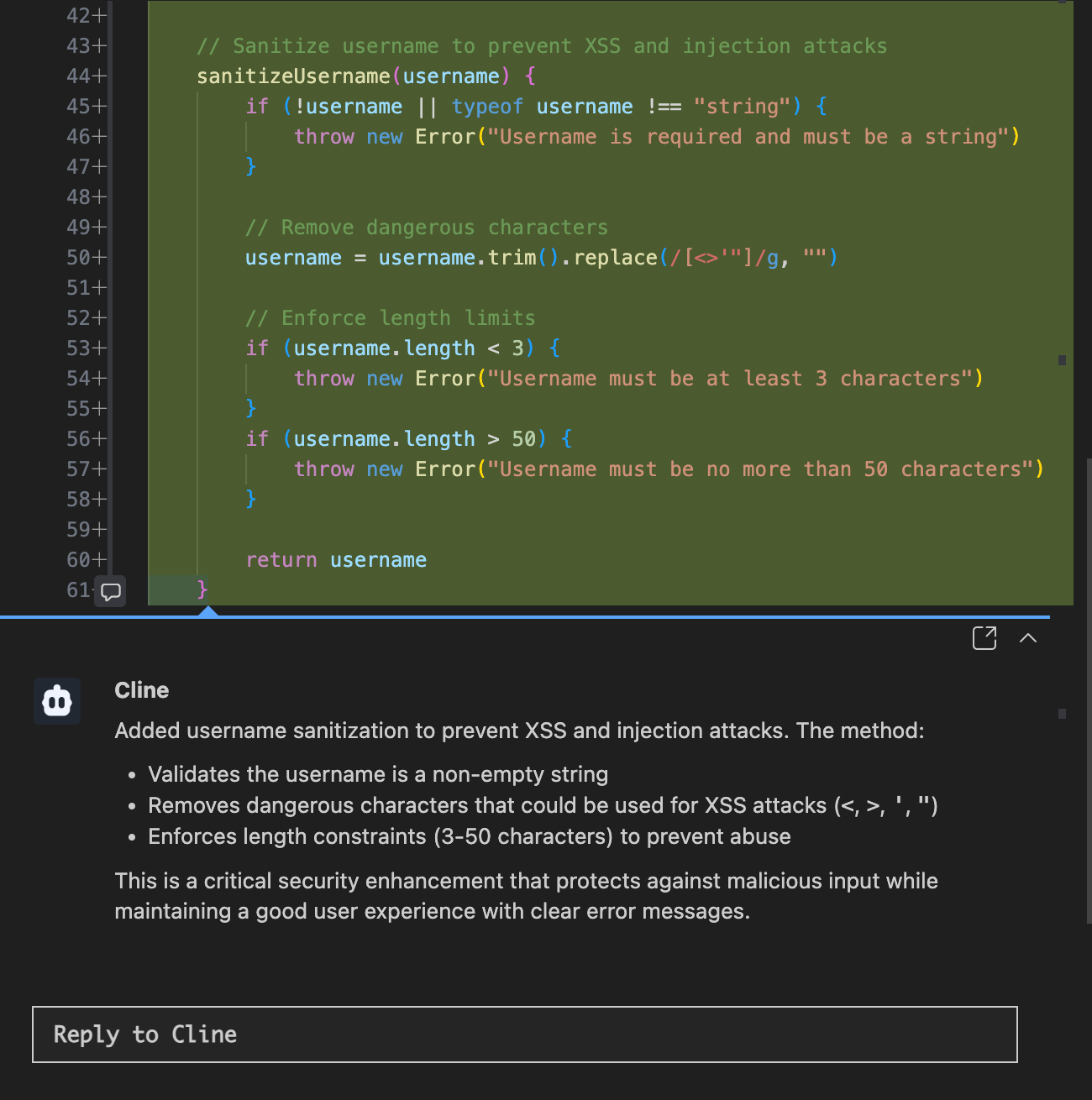Click line number 56 in the gutter

pyautogui.click(x=78, y=439)
